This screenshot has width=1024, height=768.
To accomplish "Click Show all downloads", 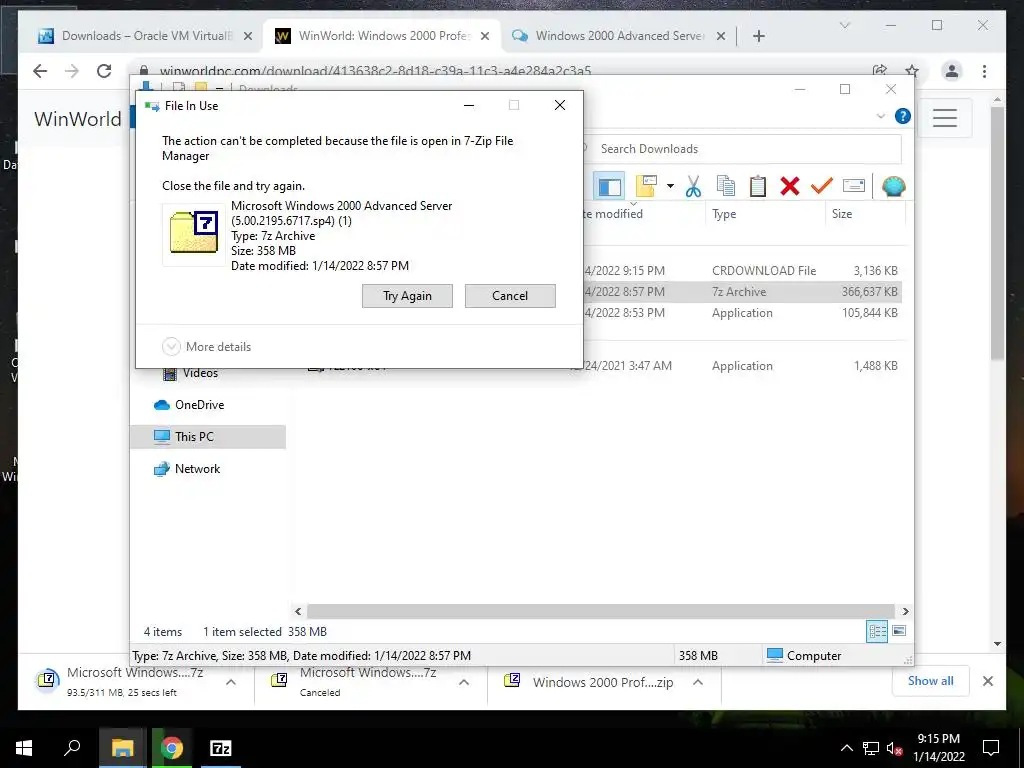I will 930,680.
